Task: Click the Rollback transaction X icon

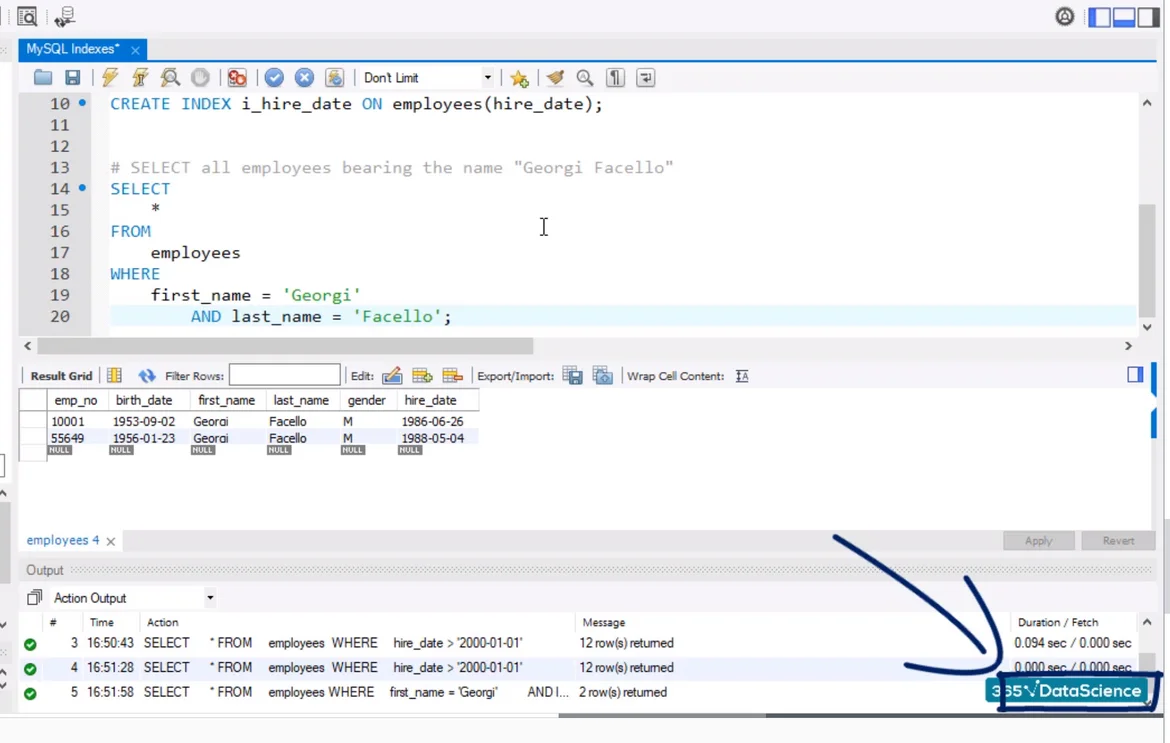Action: (304, 78)
